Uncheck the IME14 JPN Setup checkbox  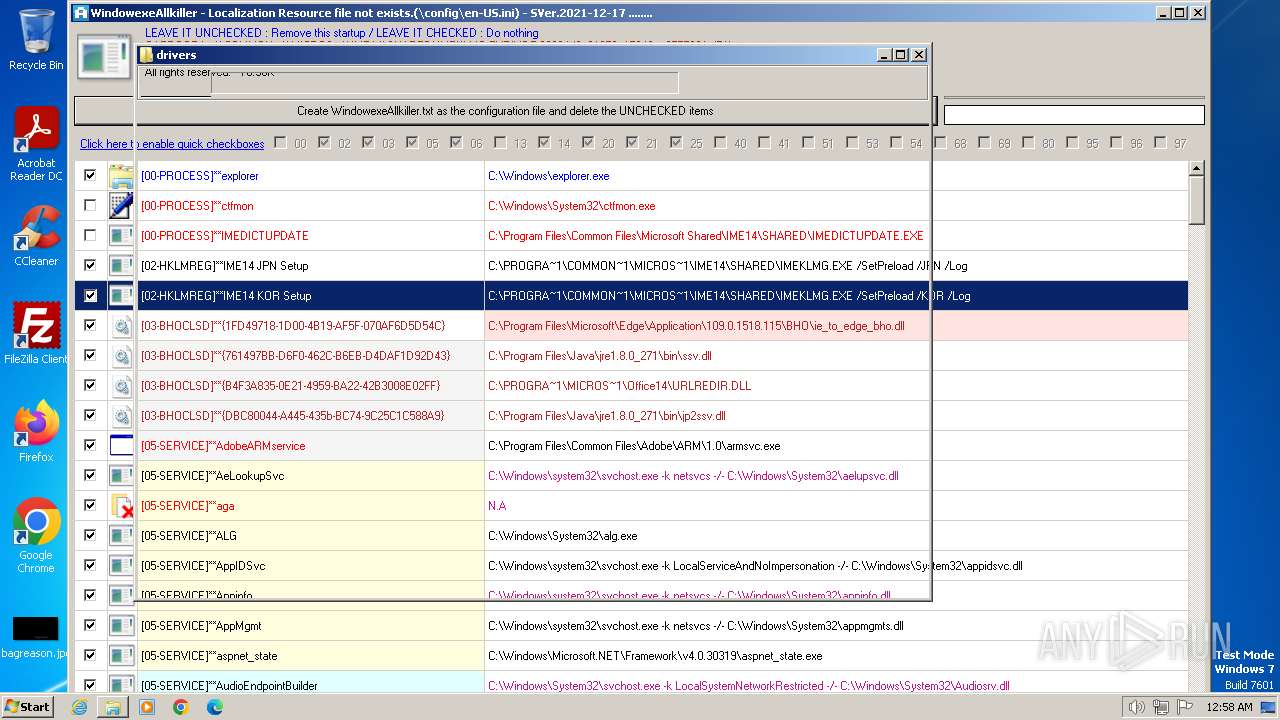[90, 265]
